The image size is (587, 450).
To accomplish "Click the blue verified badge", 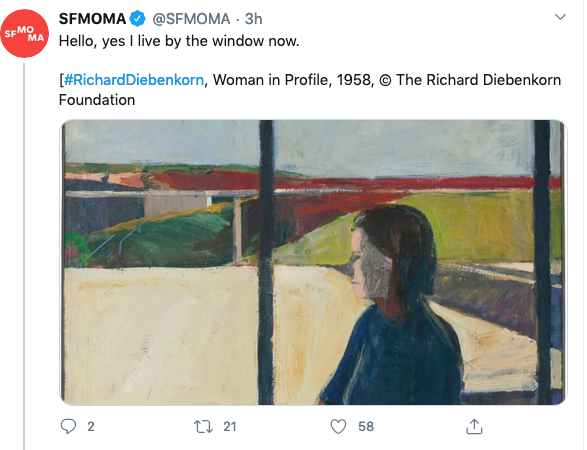I will tap(137, 19).
